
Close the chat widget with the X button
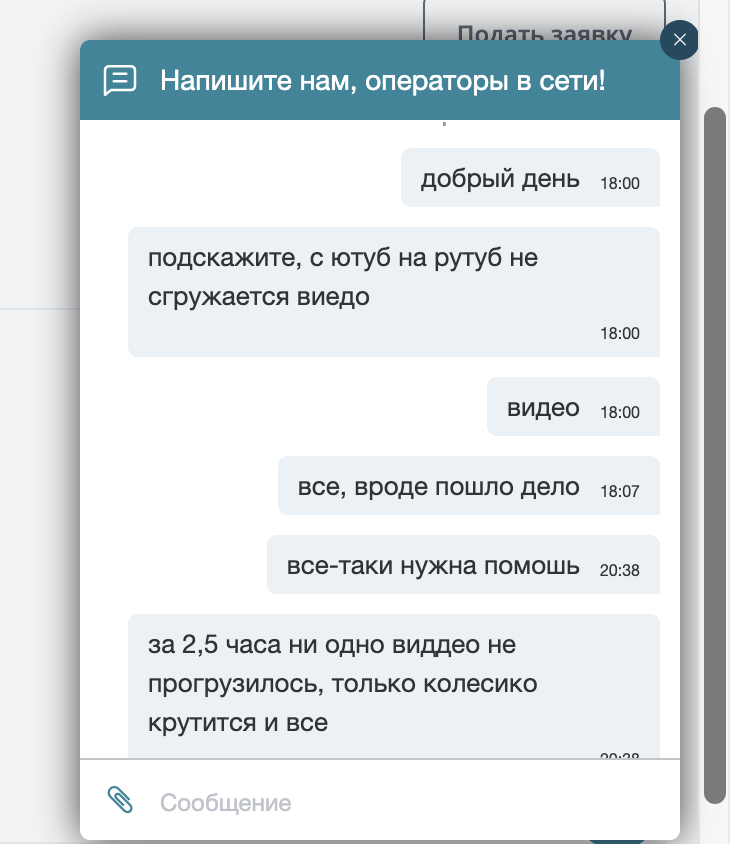(680, 40)
